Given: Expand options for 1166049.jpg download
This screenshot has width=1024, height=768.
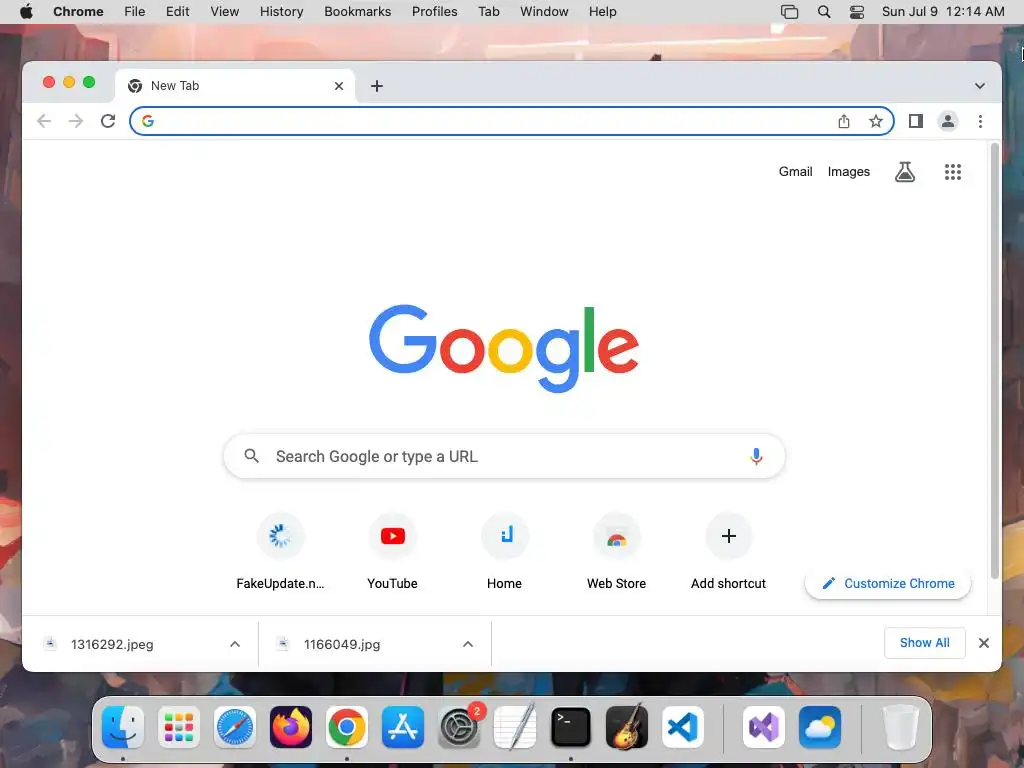Looking at the screenshot, I should [x=468, y=644].
